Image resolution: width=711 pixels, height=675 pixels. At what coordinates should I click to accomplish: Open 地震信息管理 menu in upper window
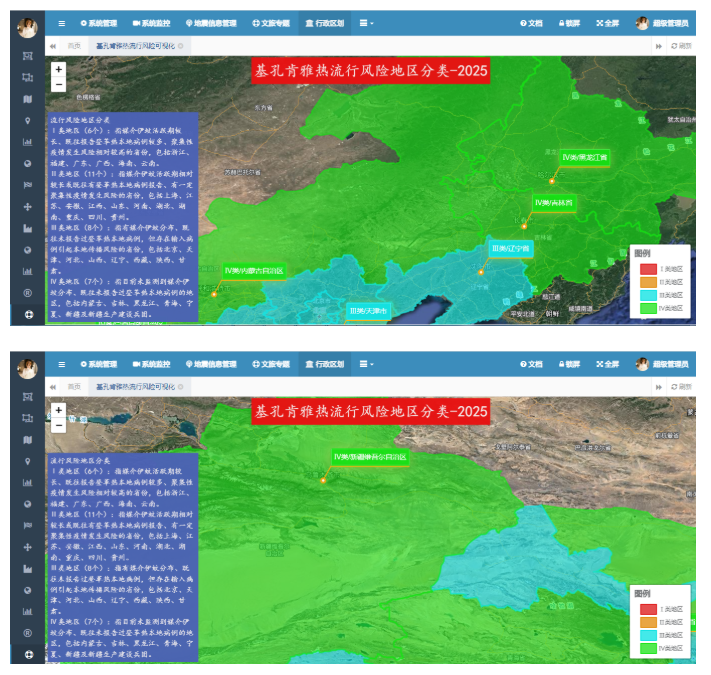tap(211, 23)
